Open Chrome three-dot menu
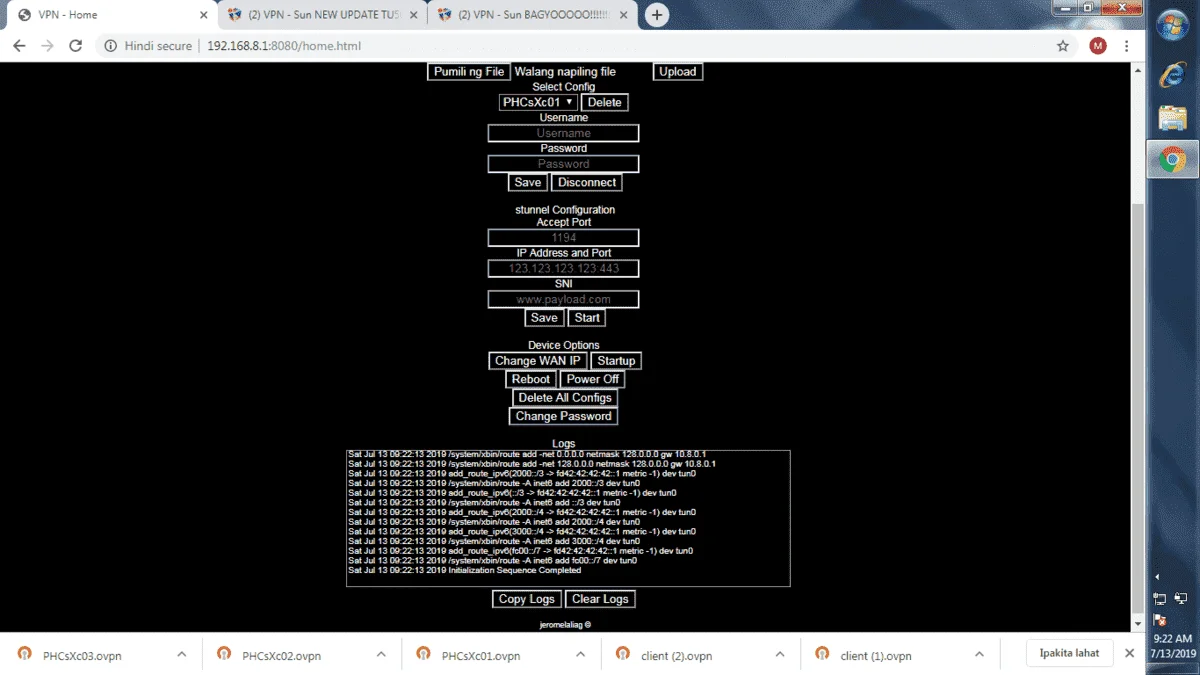1200x675 pixels. [x=1127, y=46]
